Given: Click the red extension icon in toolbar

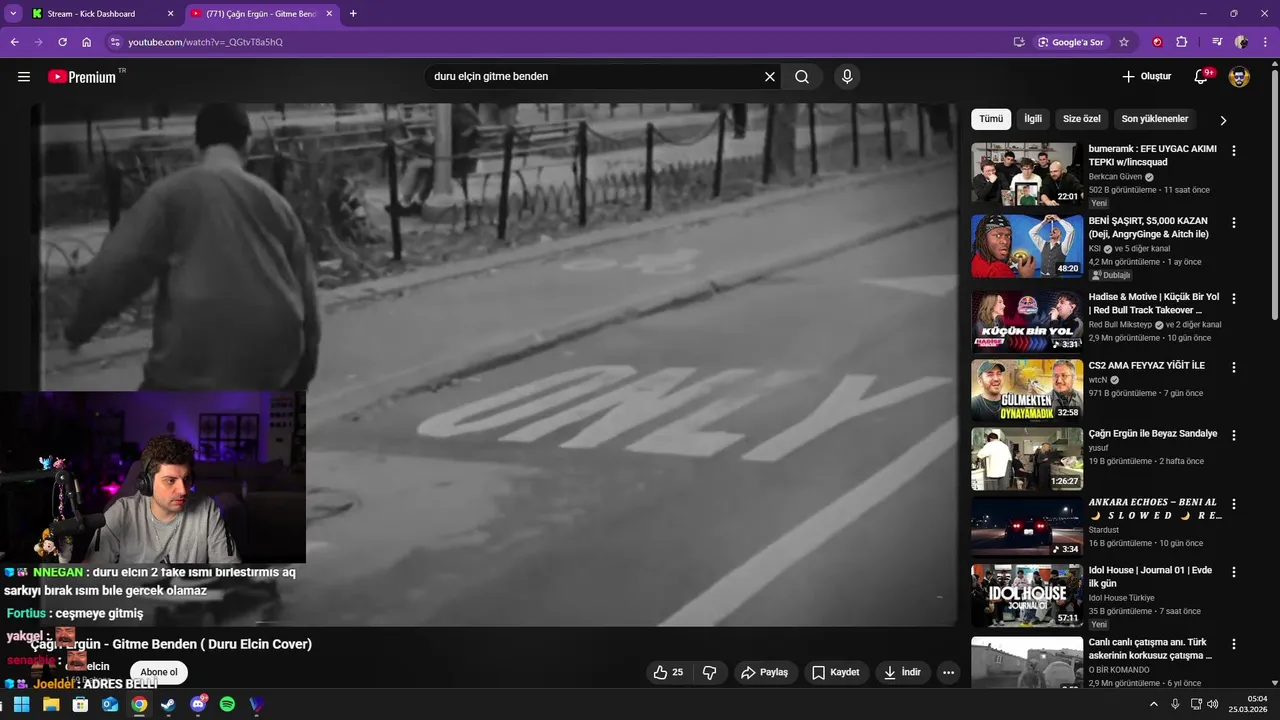Looking at the screenshot, I should click(x=1158, y=42).
